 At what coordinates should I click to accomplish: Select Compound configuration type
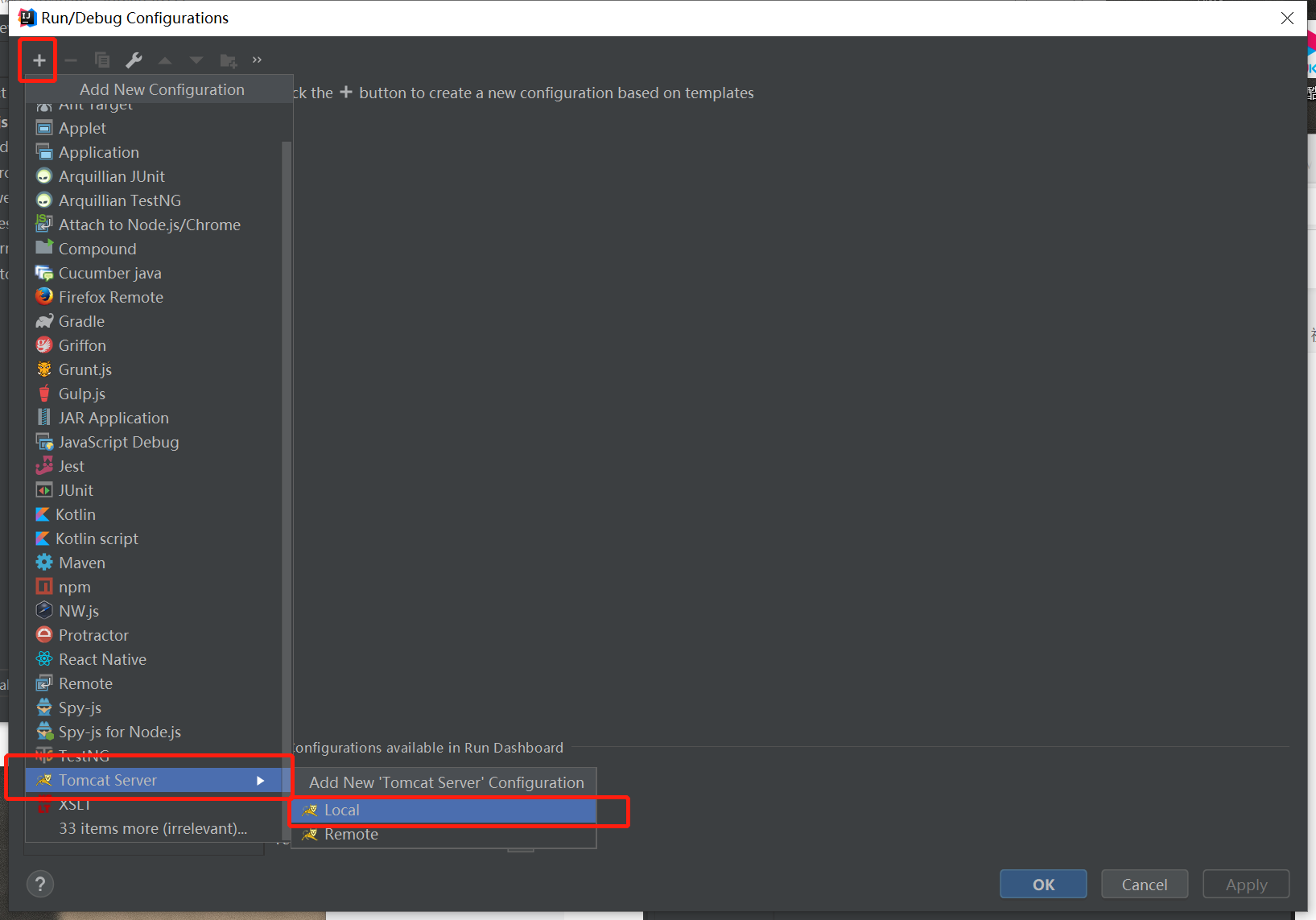[153, 249]
